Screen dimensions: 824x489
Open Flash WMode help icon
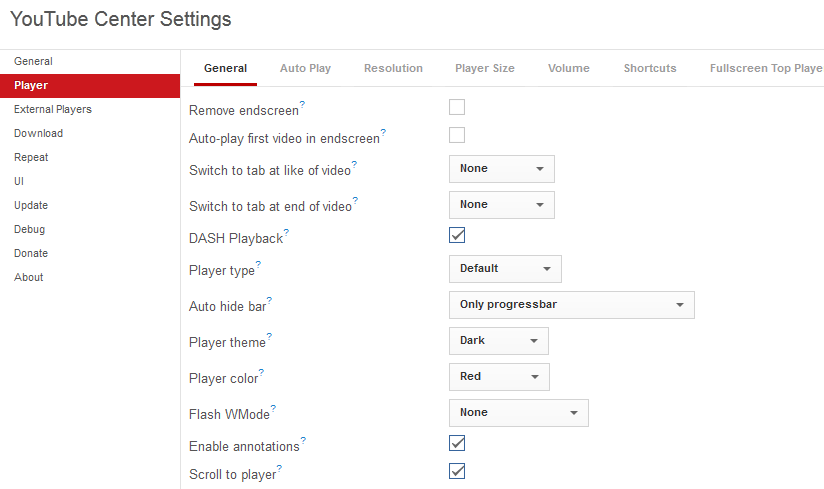[x=273, y=408]
